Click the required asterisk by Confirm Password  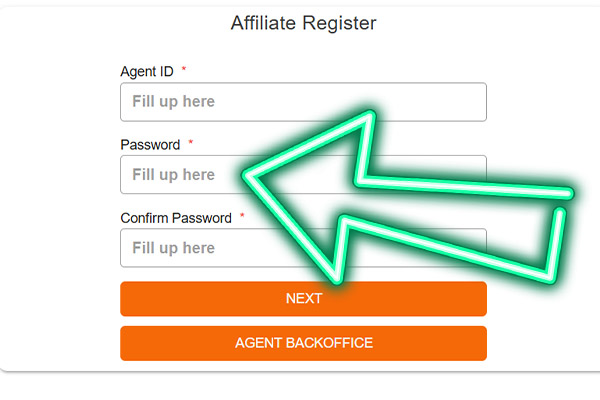(x=242, y=217)
